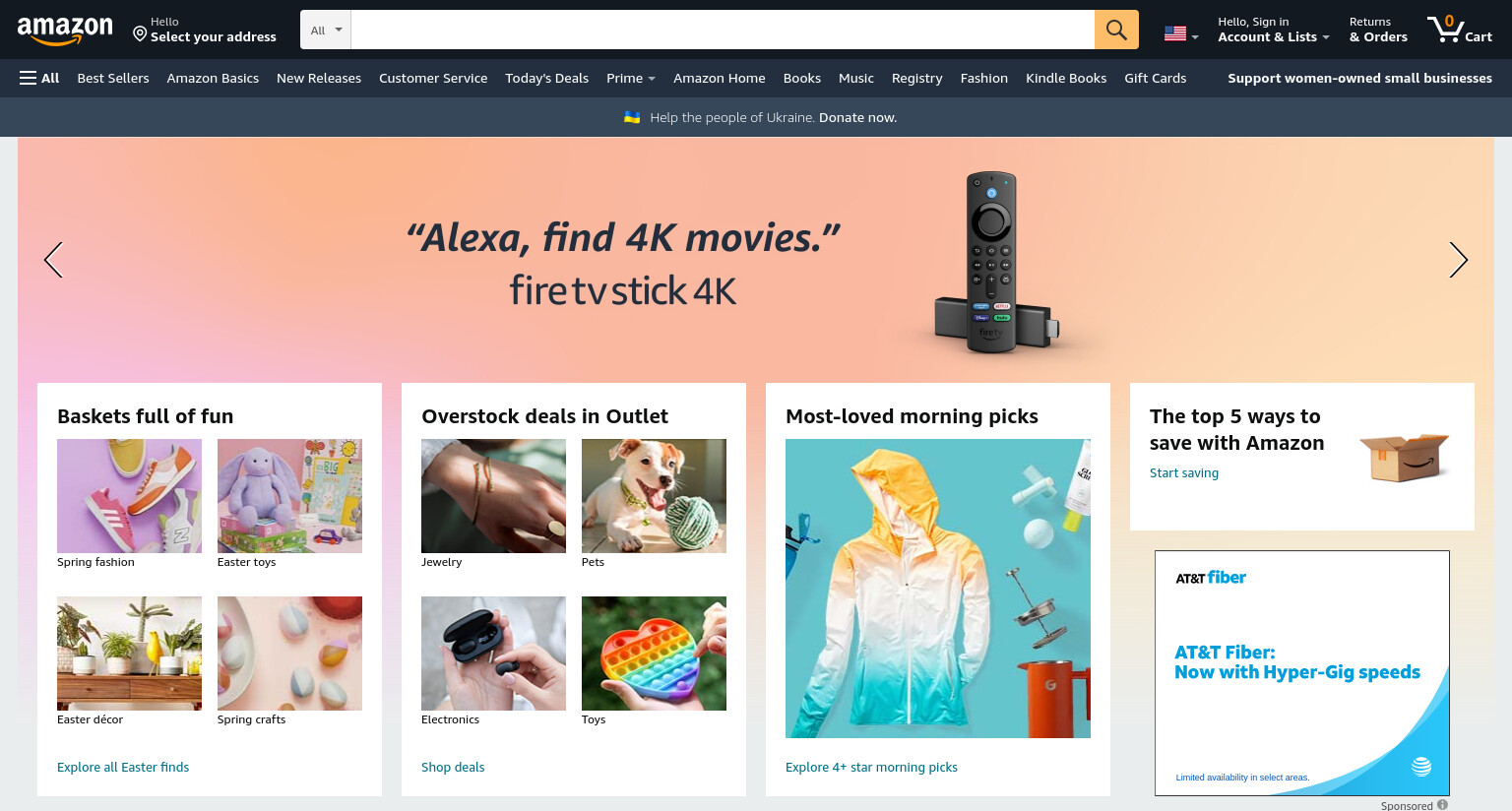Open the shopping cart icon
The height and width of the screenshot is (811, 1512).
(1460, 30)
